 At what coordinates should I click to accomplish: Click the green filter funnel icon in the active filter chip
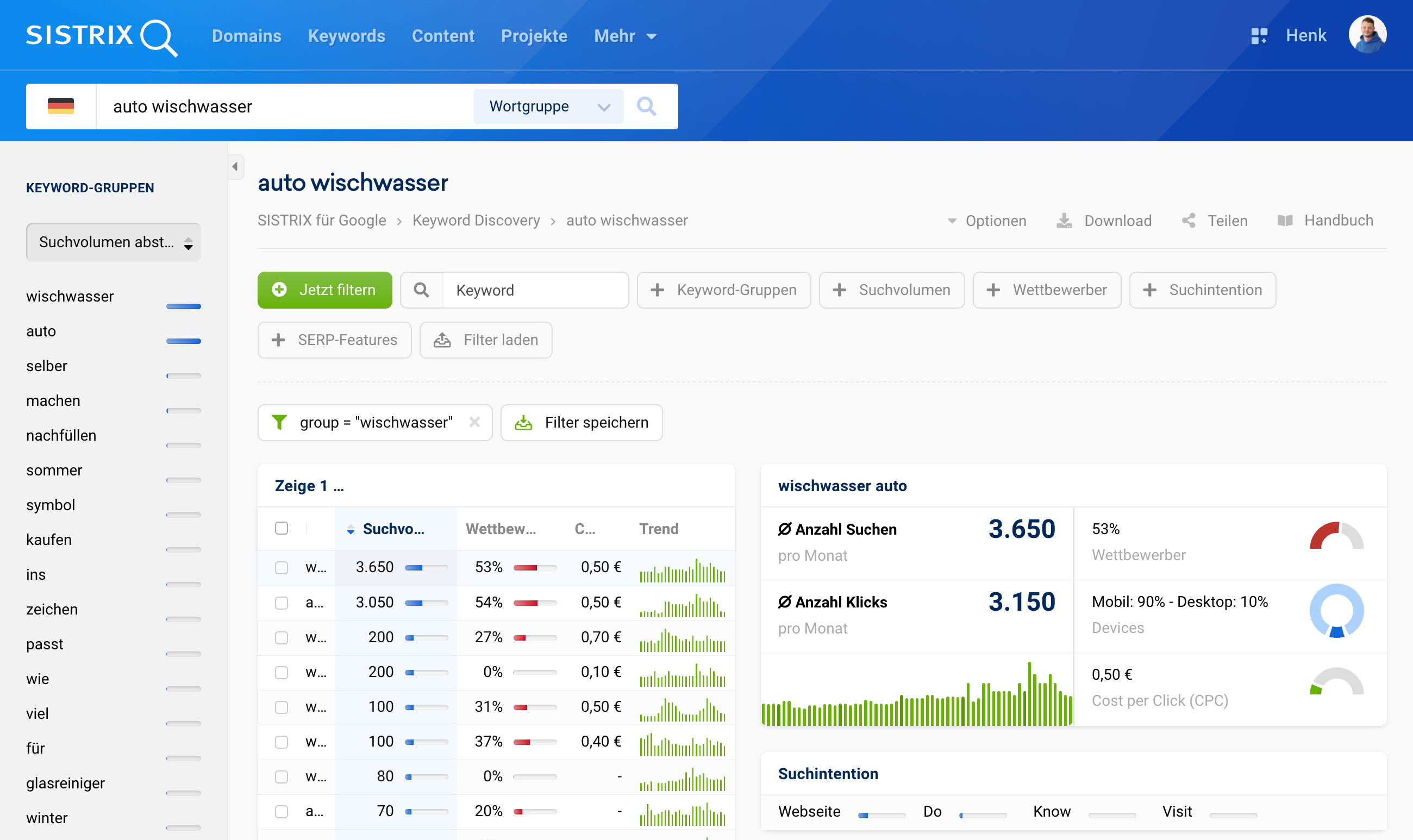280,422
